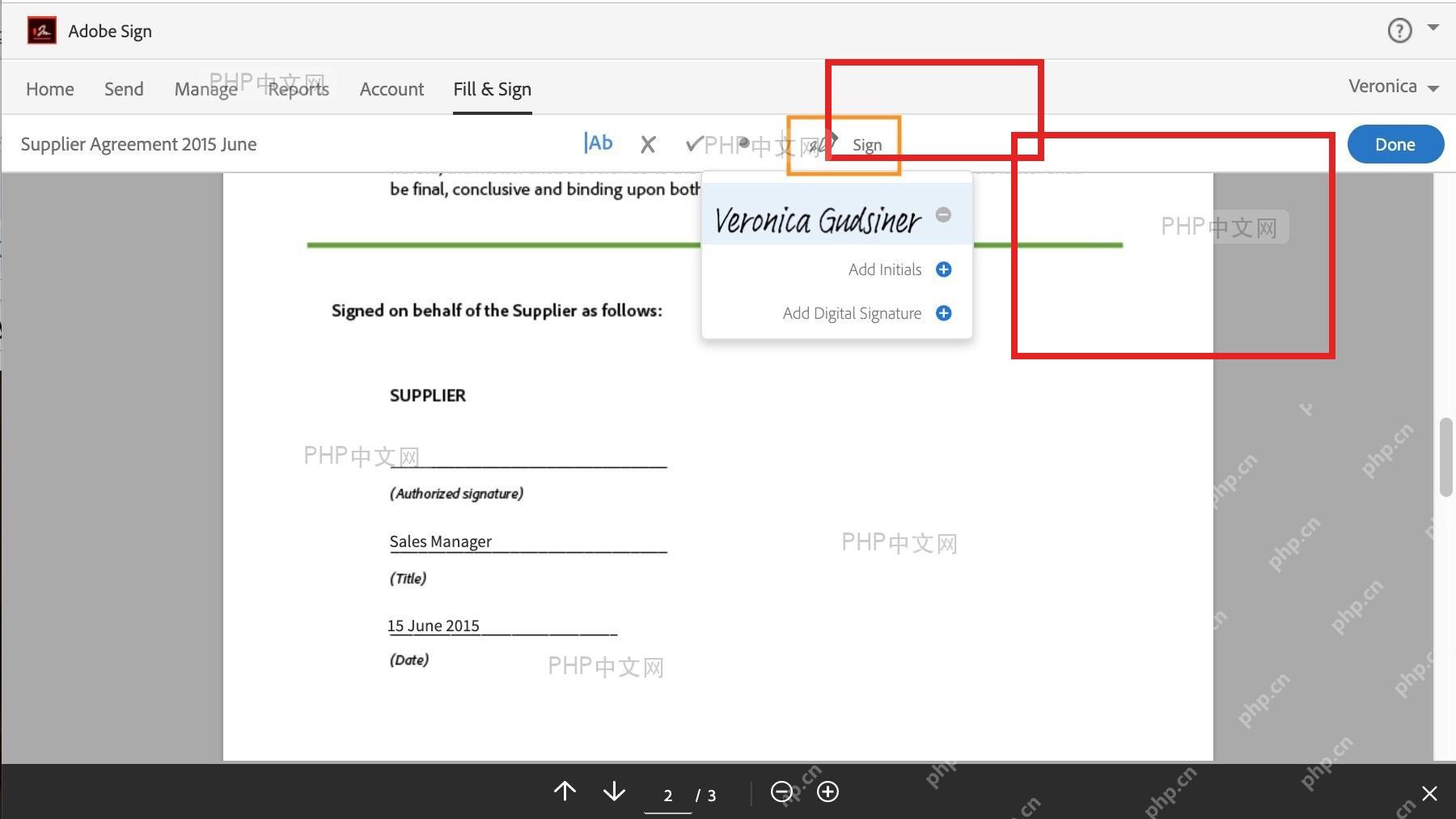Open the Veronica user menu

pyautogui.click(x=1393, y=87)
